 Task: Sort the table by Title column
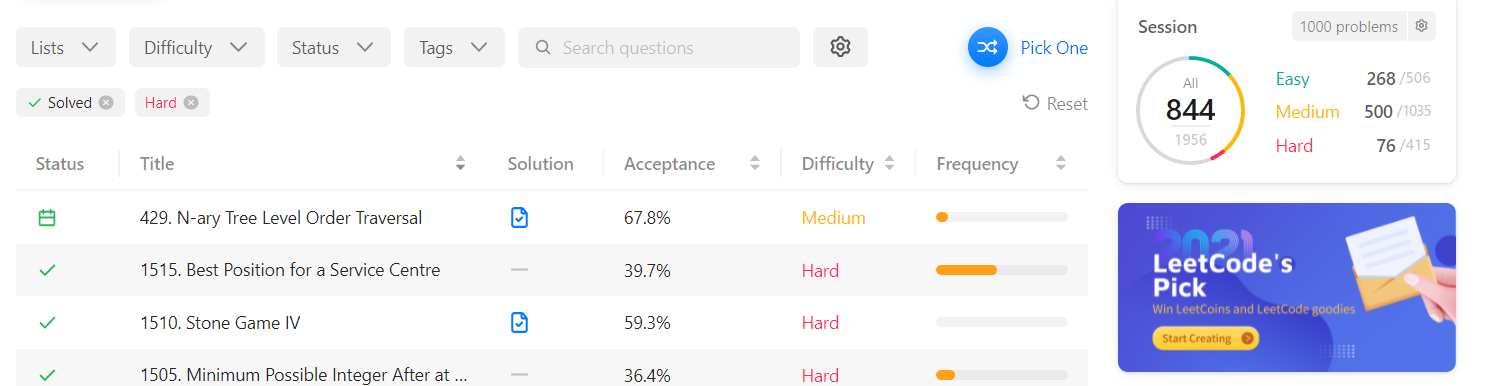460,163
